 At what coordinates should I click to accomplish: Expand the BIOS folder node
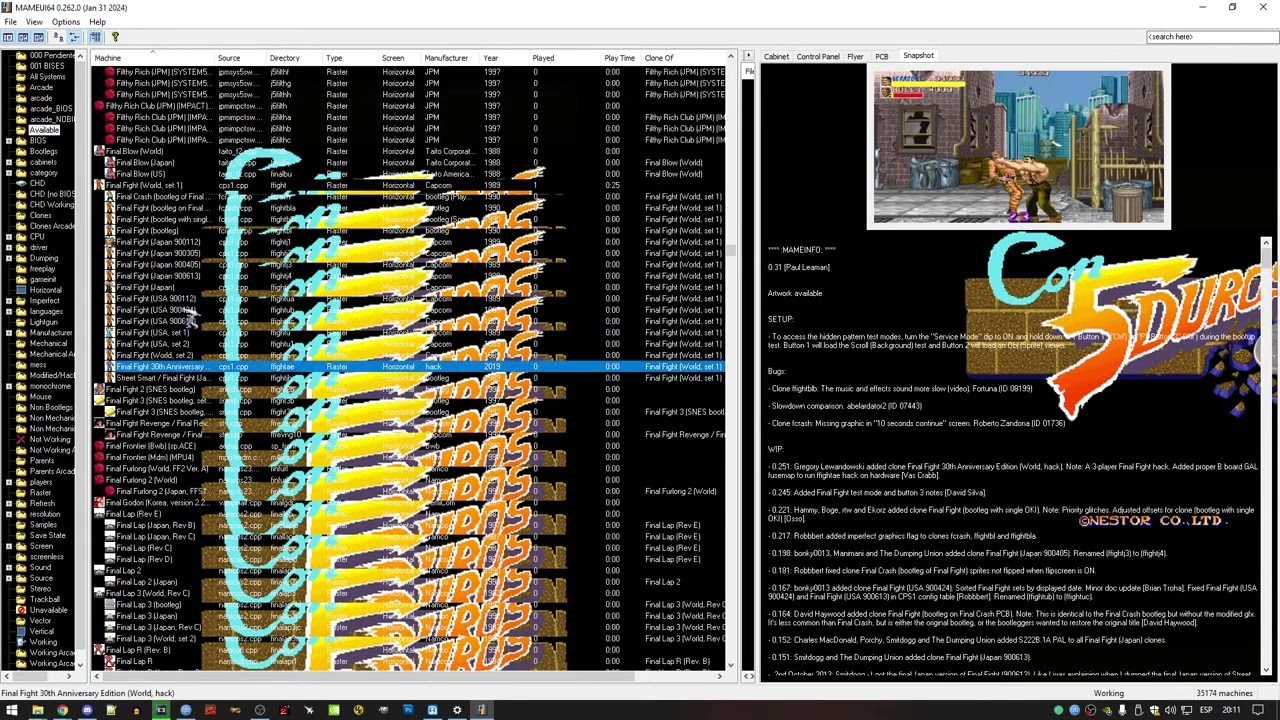coord(9,141)
